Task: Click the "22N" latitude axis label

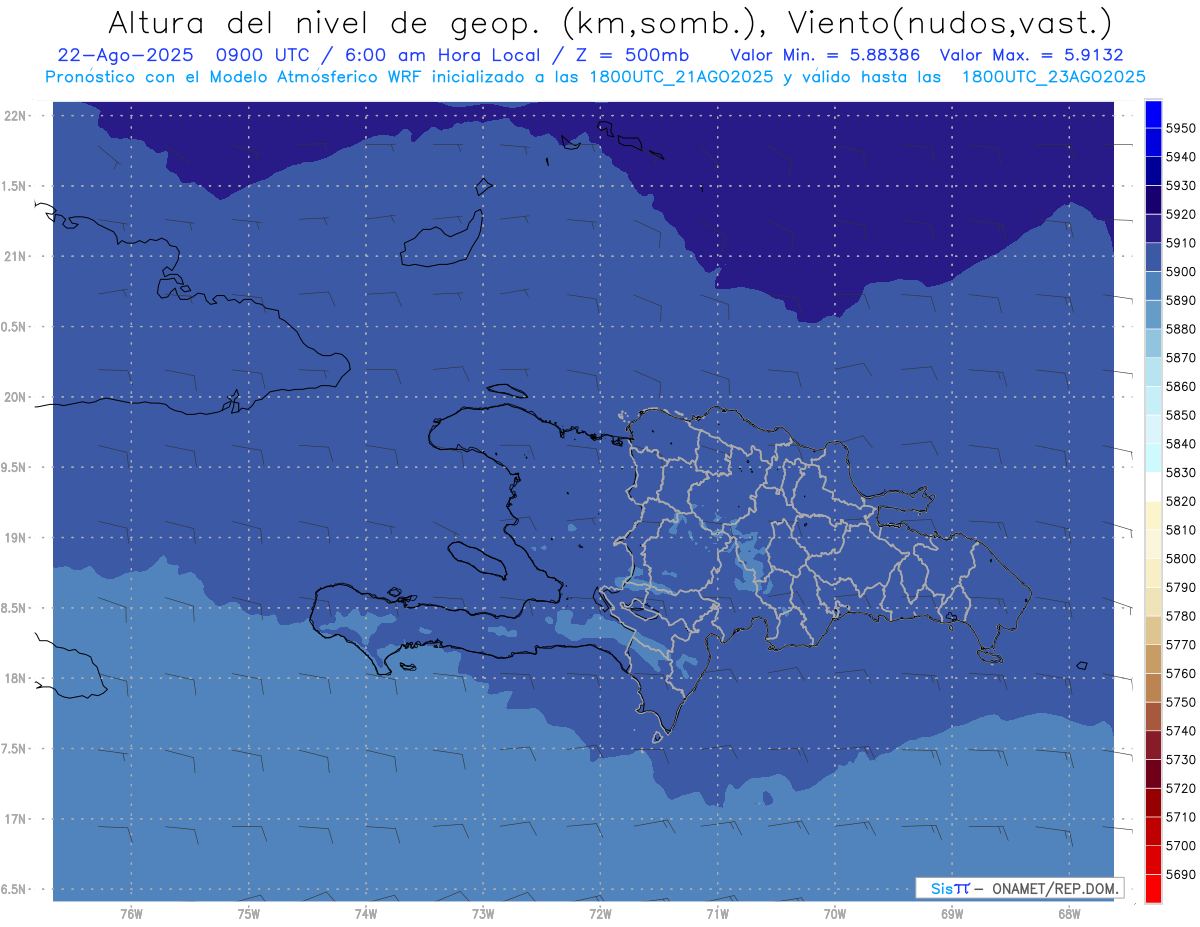Action: [x=14, y=116]
